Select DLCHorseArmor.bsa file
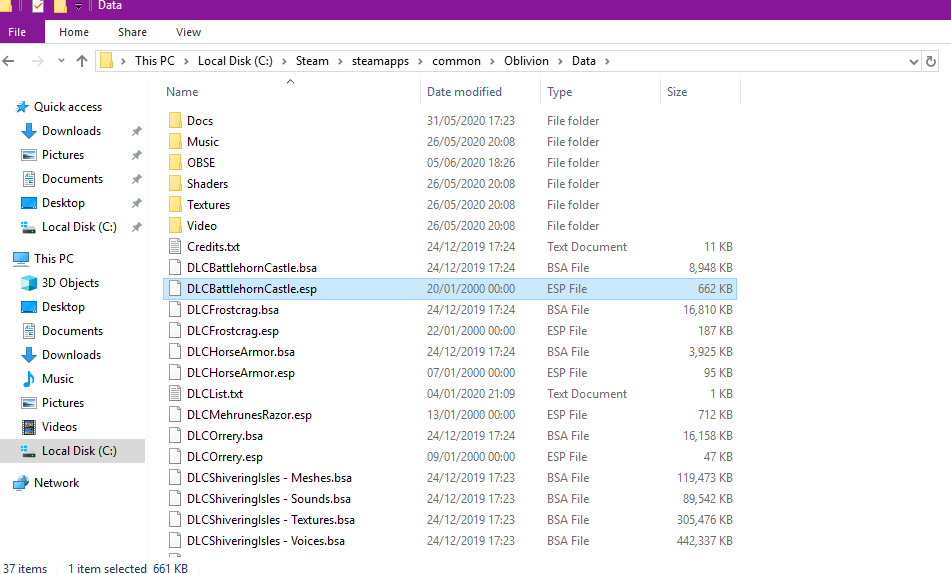 241,352
